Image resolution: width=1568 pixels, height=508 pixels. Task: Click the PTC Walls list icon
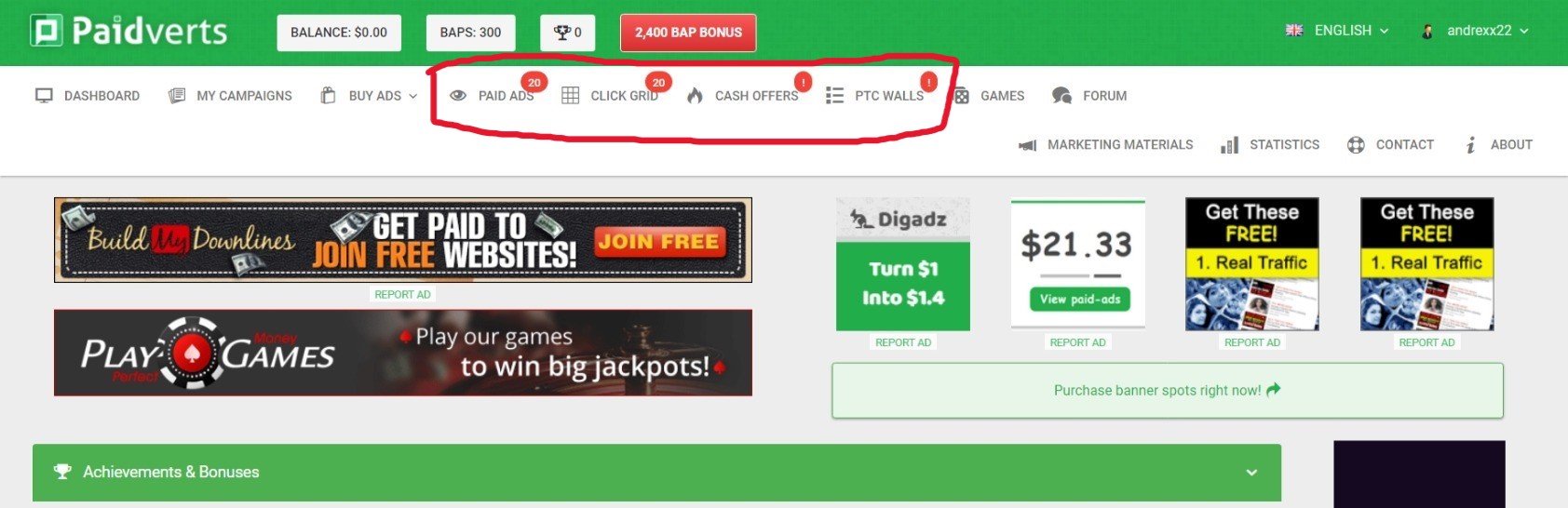[834, 96]
